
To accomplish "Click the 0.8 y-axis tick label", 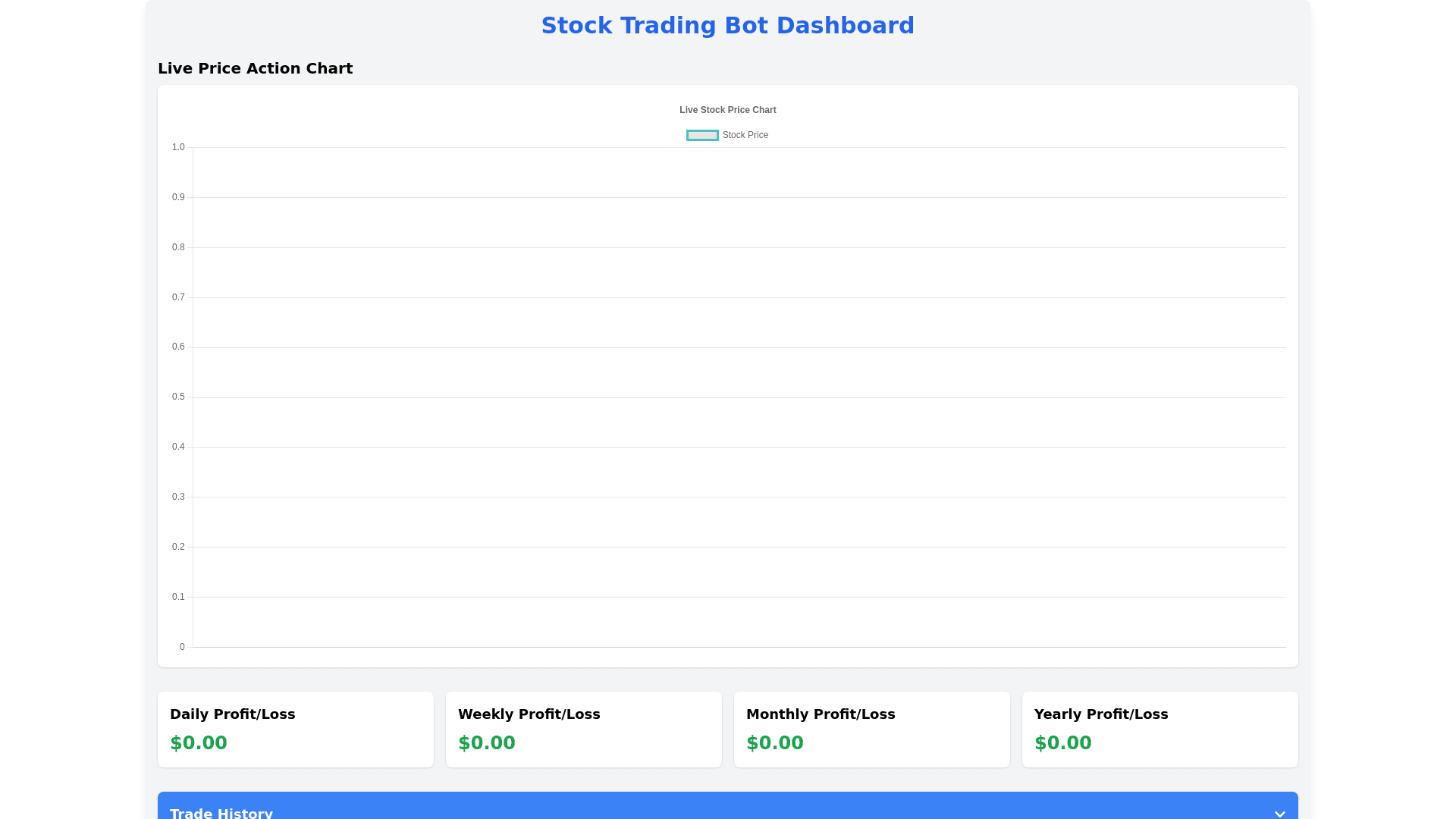I will 178,247.
